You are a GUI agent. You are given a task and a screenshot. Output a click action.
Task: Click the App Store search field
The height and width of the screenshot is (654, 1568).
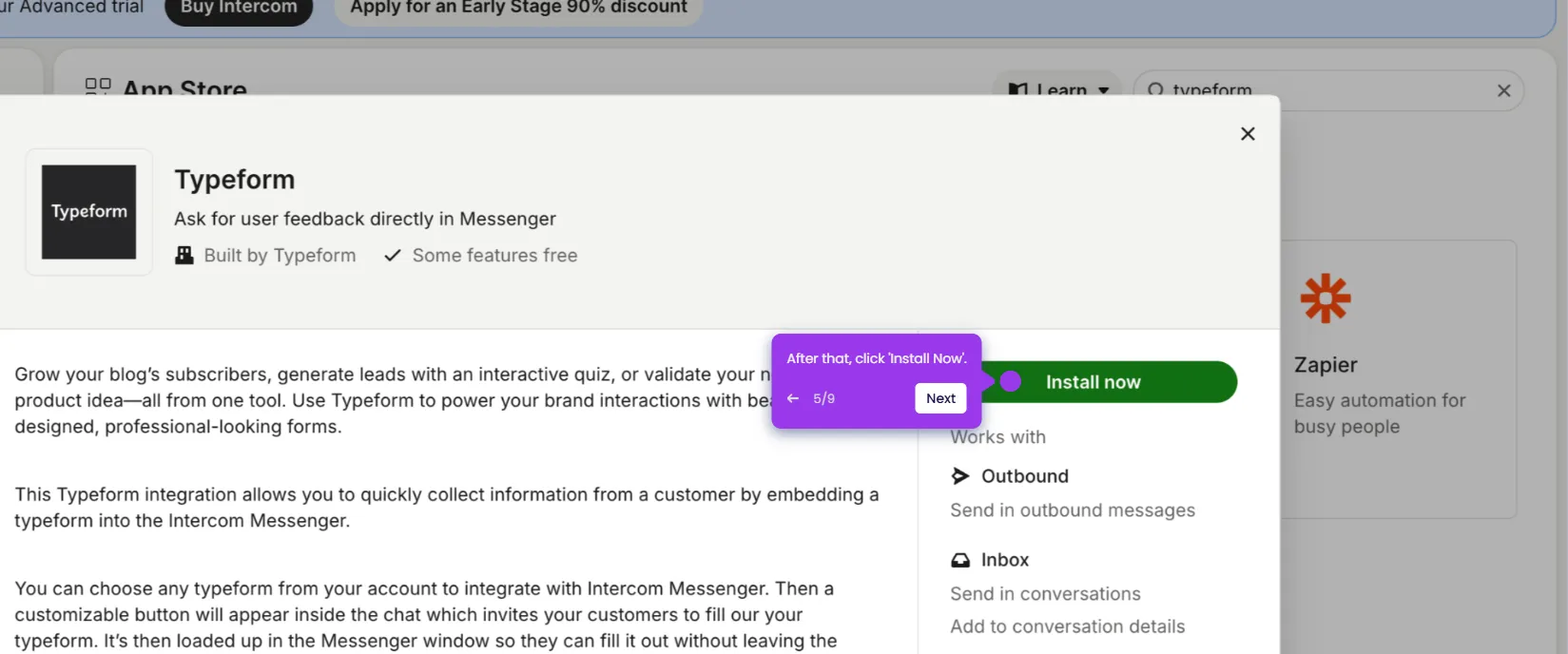[x=1328, y=89]
